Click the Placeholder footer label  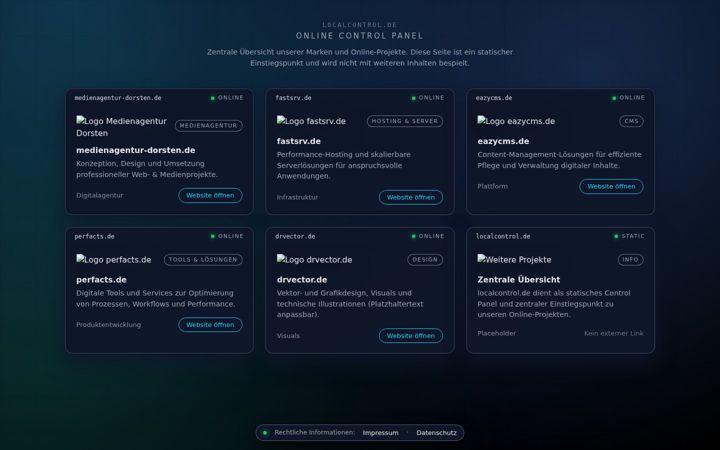pyautogui.click(x=496, y=333)
